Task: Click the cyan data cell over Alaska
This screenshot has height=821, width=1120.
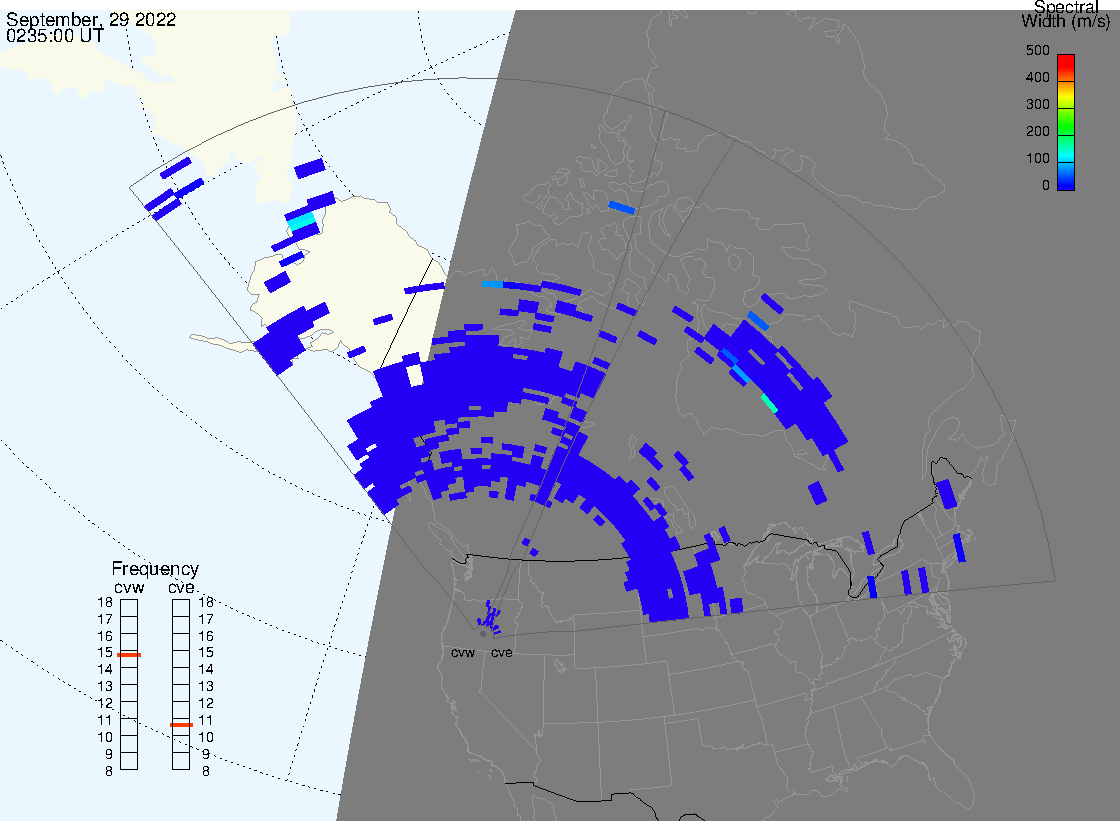Action: (x=301, y=221)
